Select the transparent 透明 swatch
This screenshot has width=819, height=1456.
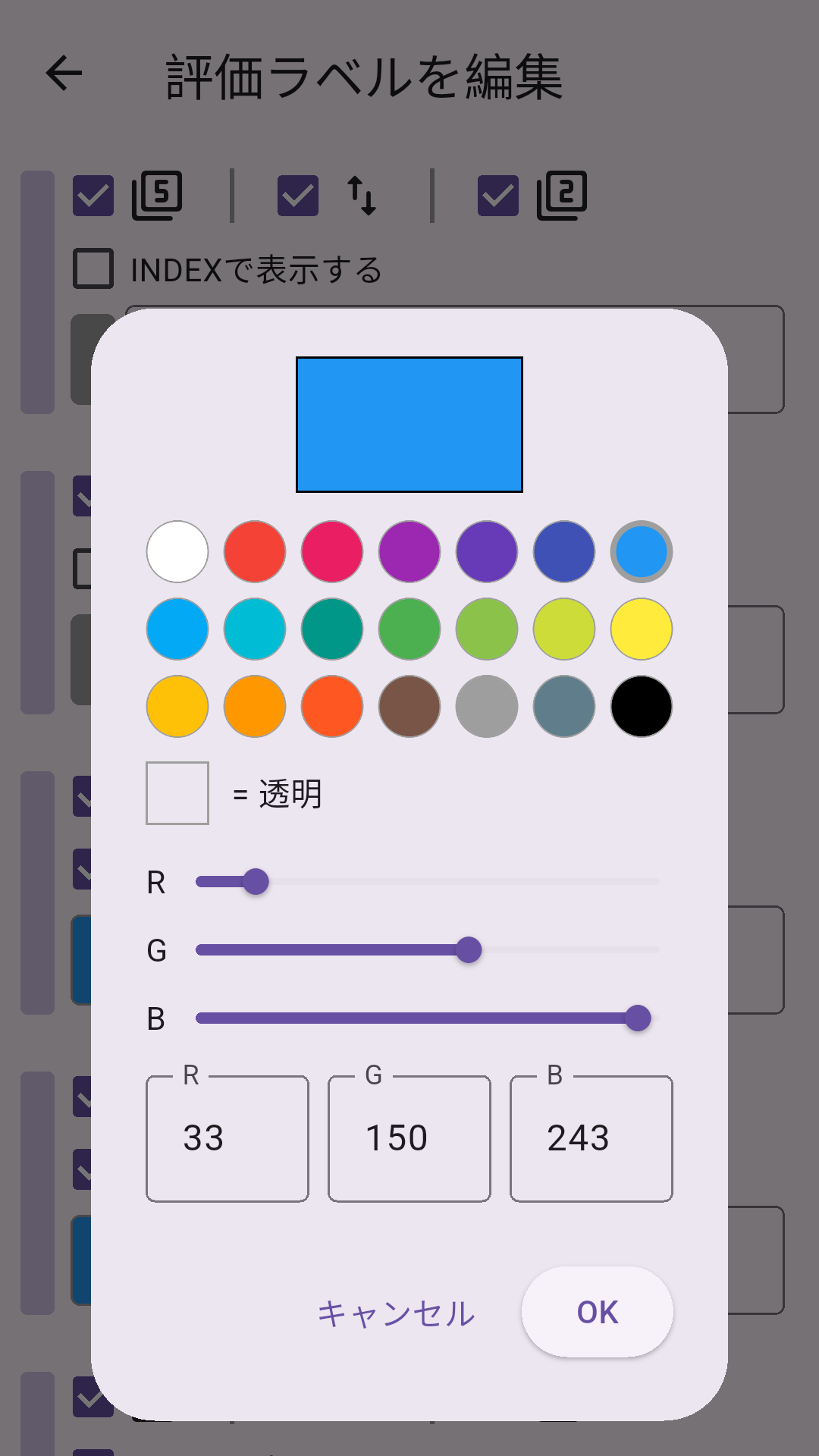(x=177, y=792)
